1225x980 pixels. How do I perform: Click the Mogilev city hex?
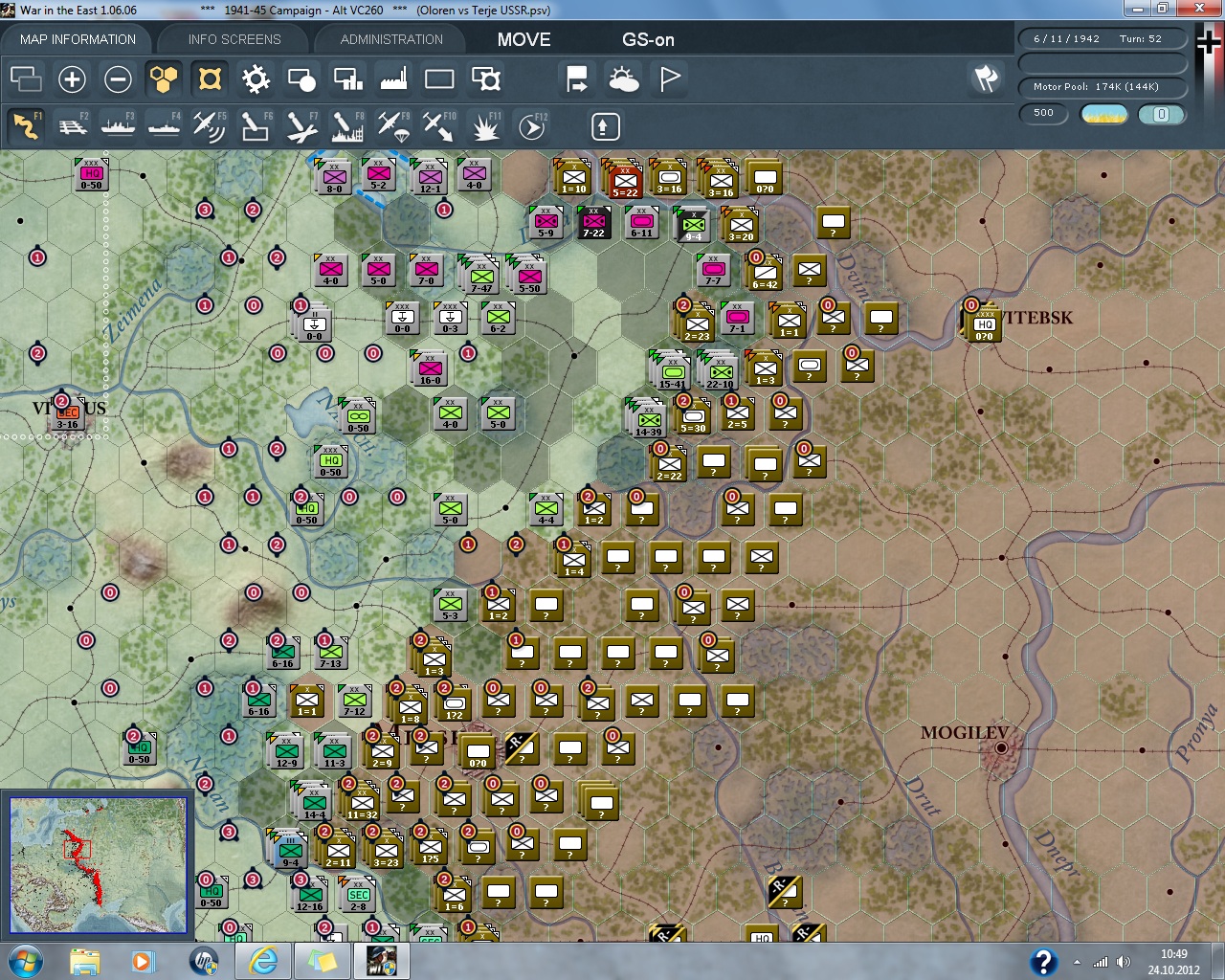click(1001, 748)
